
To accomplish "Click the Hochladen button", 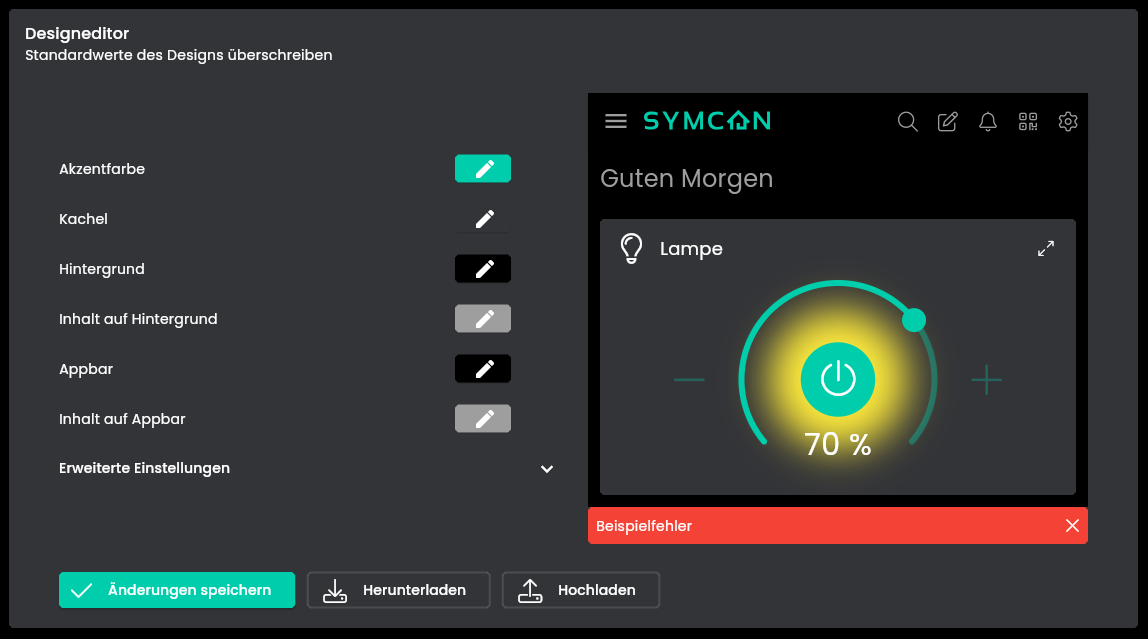I will 581,590.
